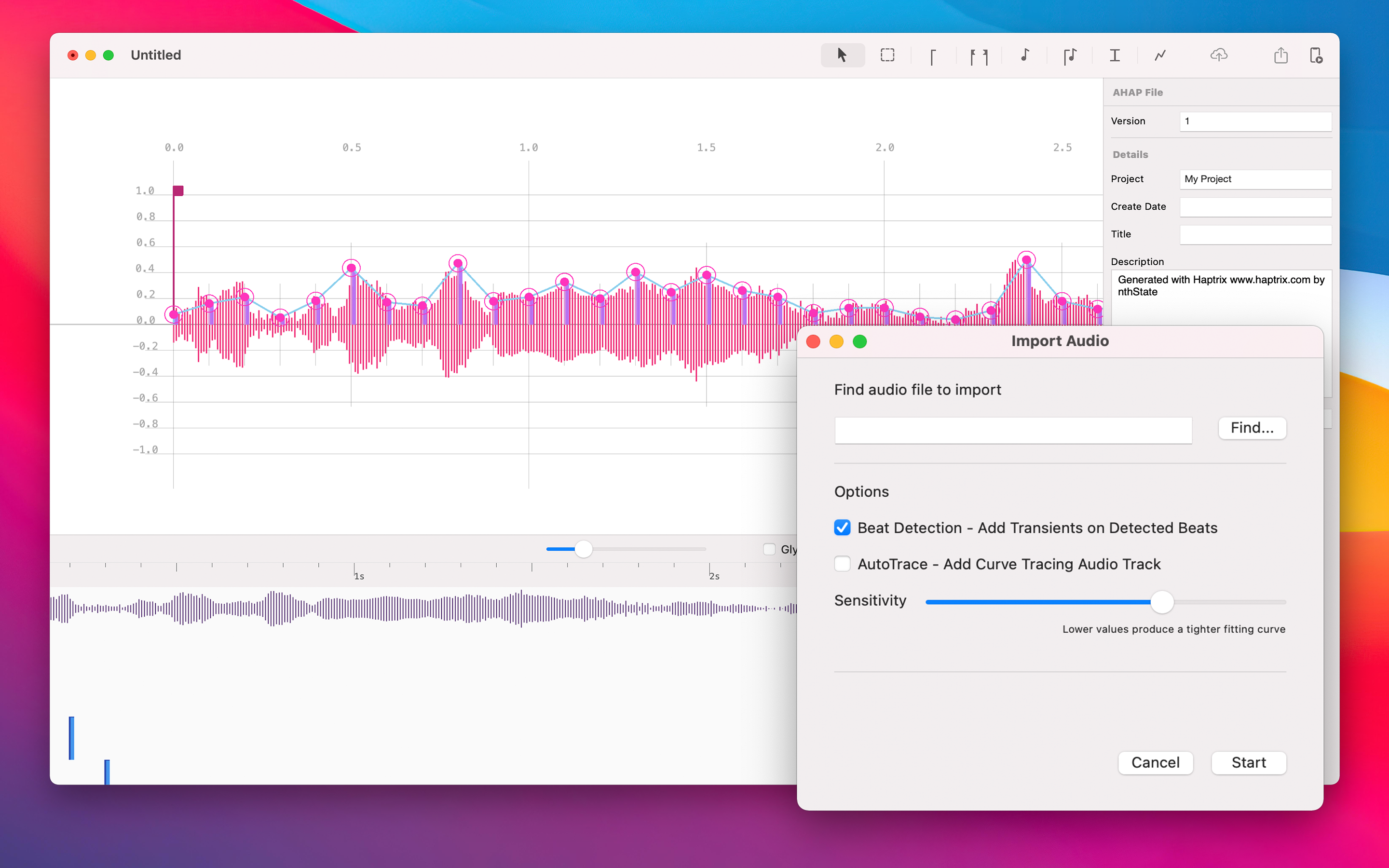
Task: Click the Sensitivity slider handle
Action: [1162, 602]
